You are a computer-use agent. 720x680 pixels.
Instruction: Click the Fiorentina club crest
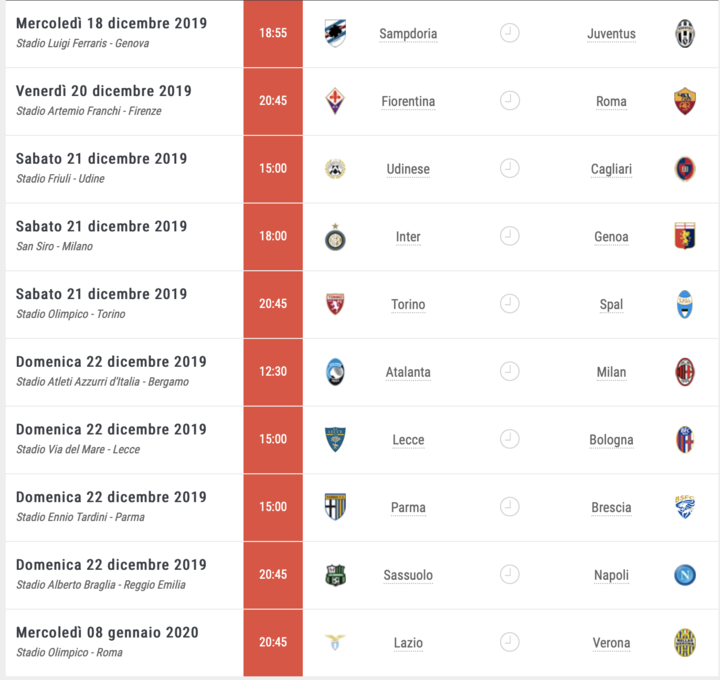[x=335, y=101]
